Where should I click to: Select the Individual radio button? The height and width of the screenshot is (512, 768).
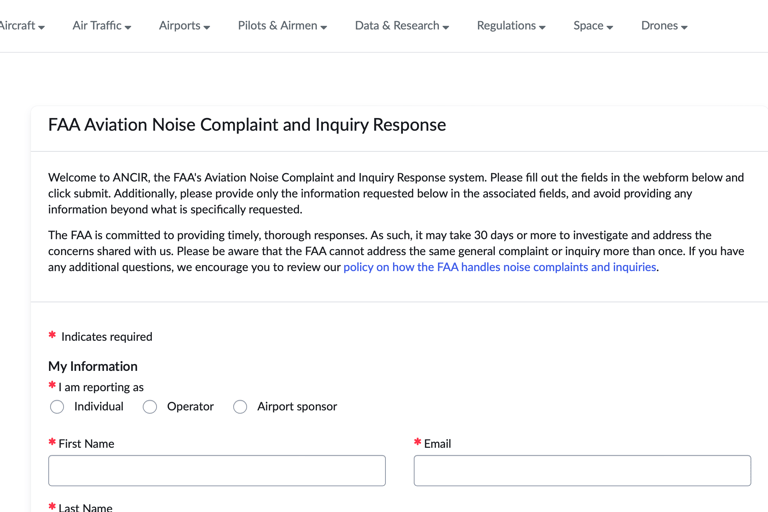pos(57,407)
